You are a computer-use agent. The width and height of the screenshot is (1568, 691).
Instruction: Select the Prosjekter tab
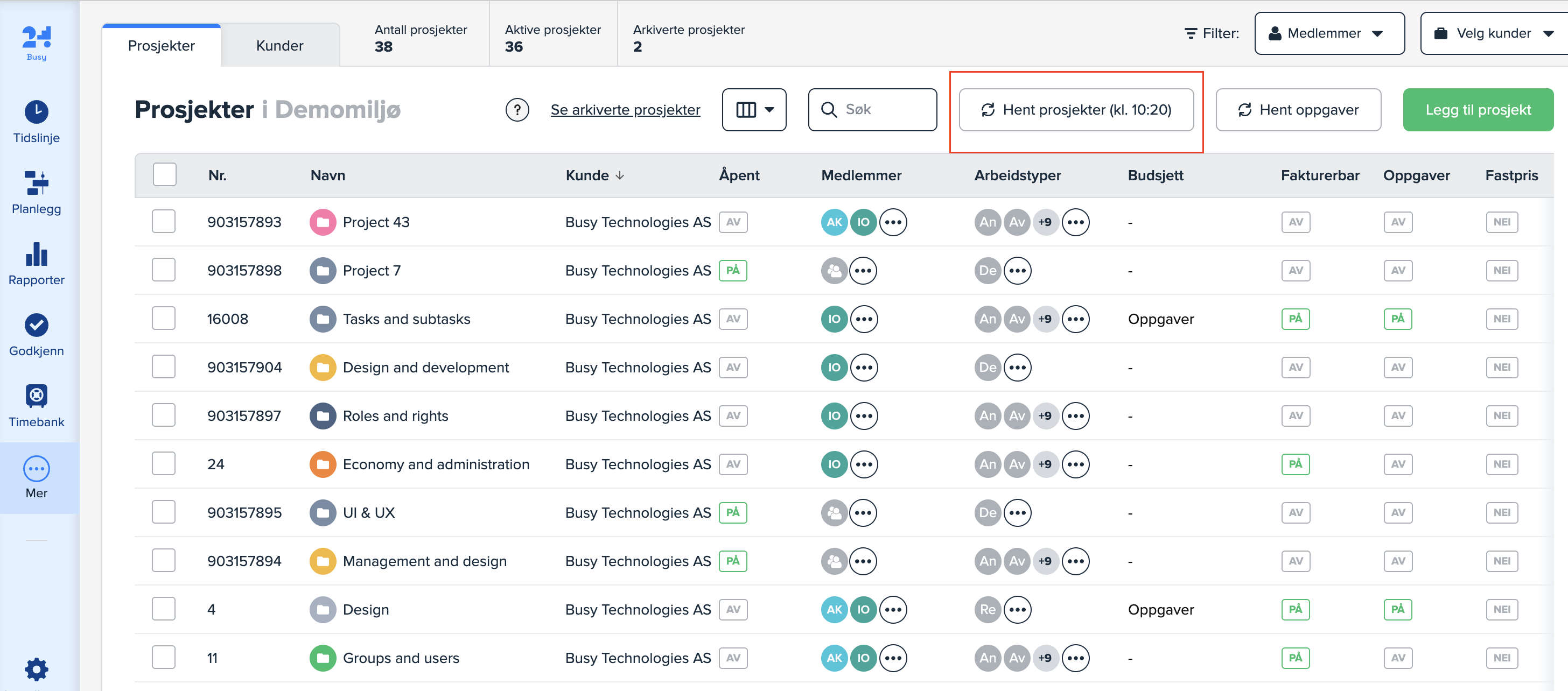[162, 46]
